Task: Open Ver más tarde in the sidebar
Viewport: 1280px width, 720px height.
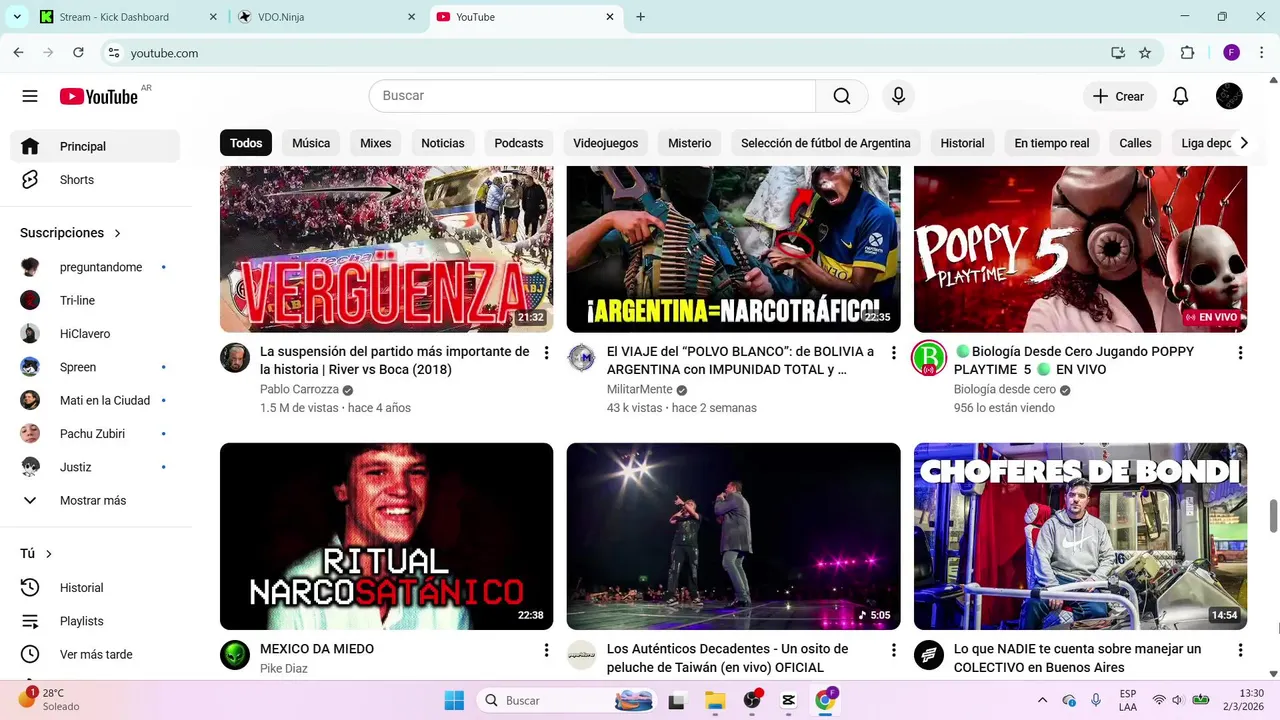Action: click(95, 654)
